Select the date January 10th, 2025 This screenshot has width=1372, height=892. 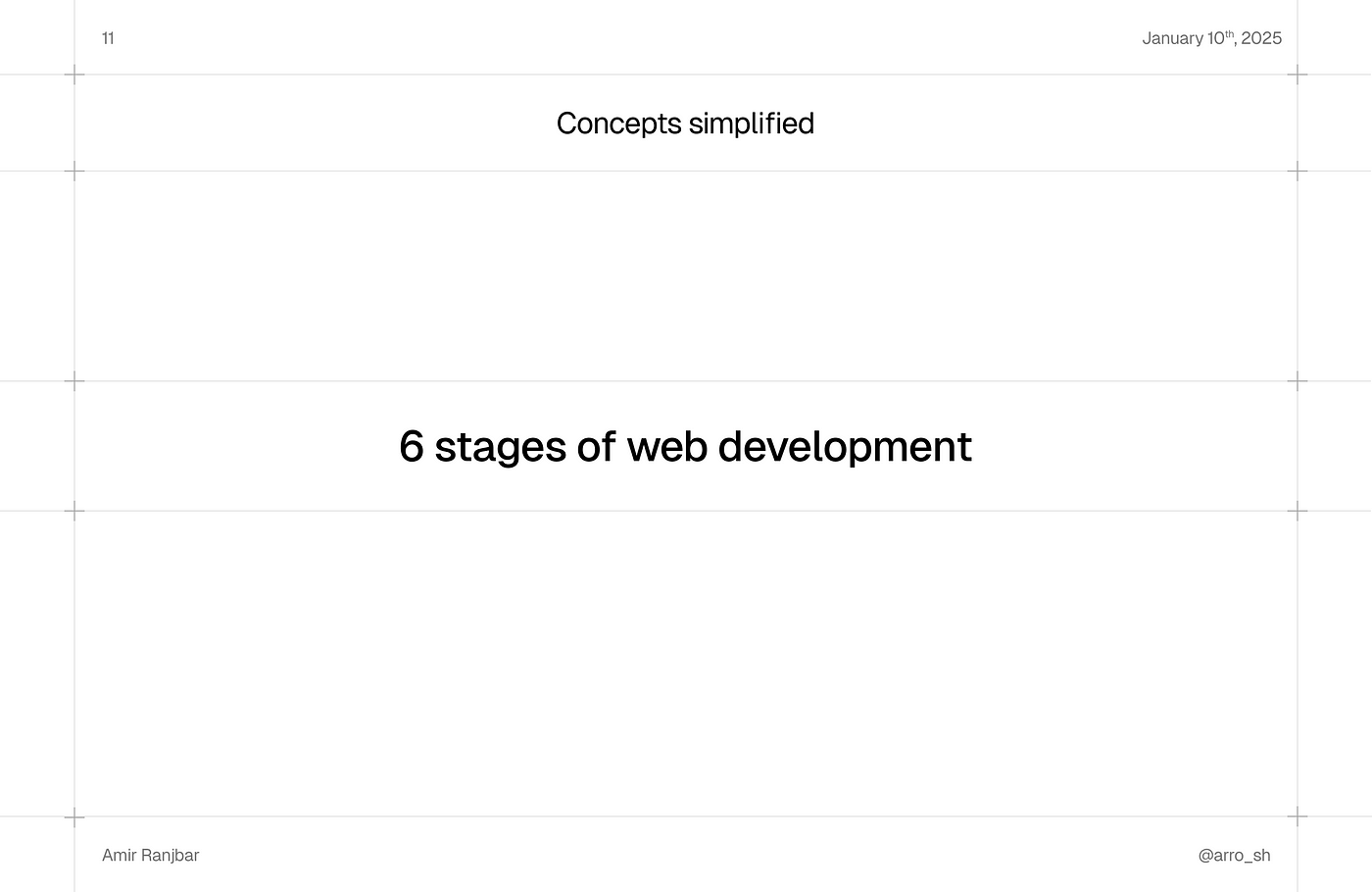pyautogui.click(x=1211, y=38)
